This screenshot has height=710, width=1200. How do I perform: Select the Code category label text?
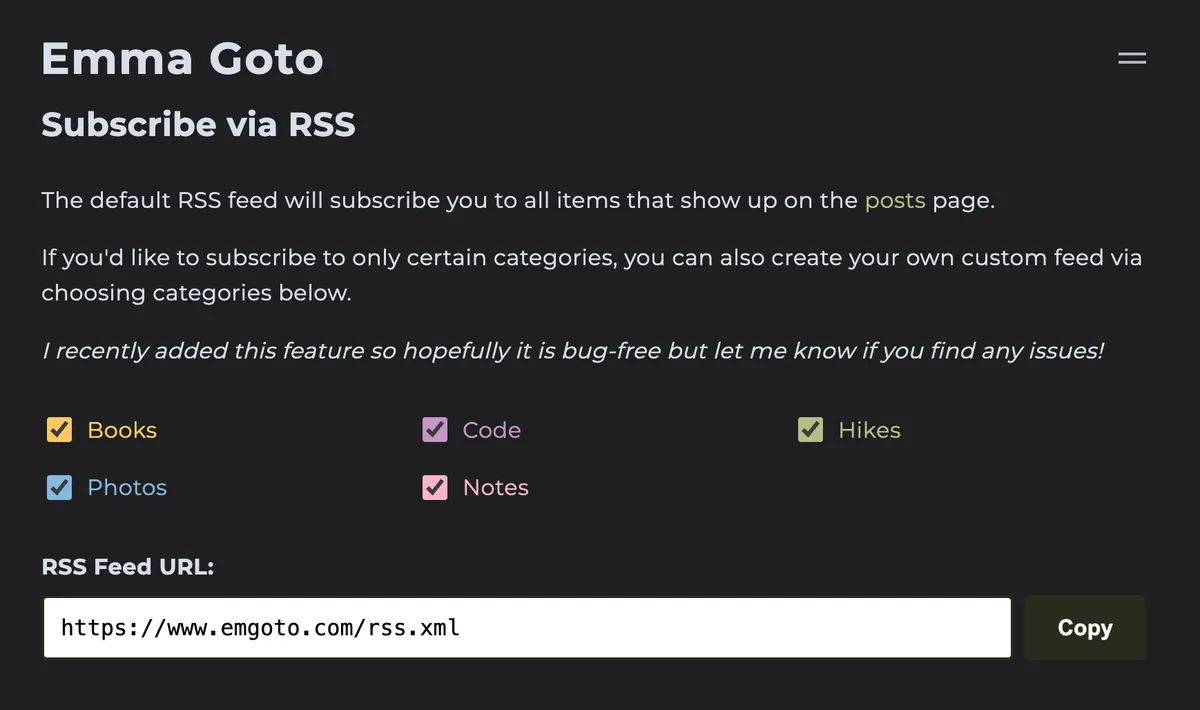491,430
